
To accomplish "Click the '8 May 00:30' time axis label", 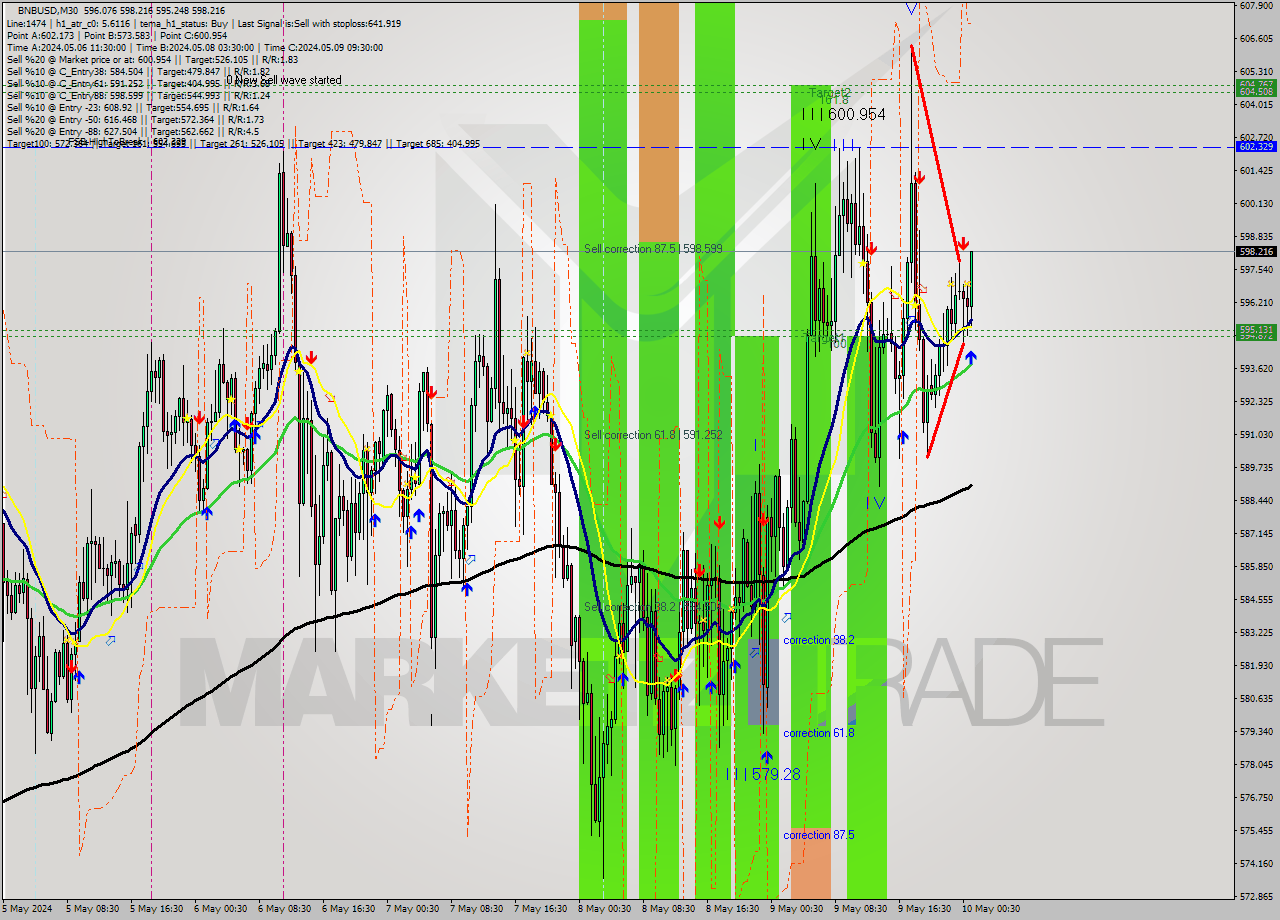I will click(x=605, y=909).
